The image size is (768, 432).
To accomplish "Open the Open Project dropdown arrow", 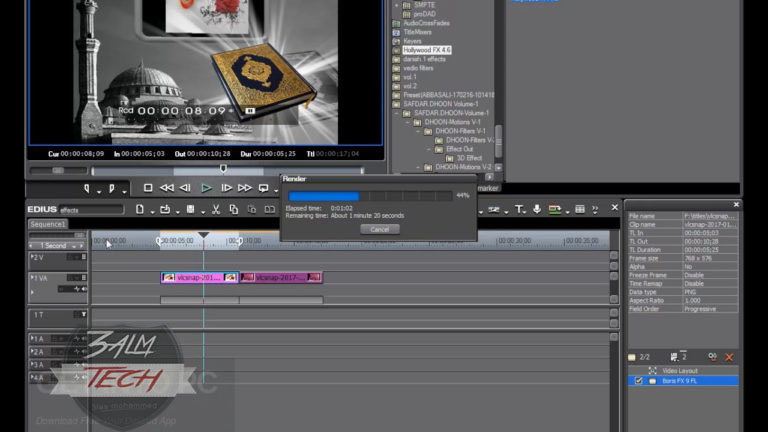I will pyautogui.click(x=177, y=212).
